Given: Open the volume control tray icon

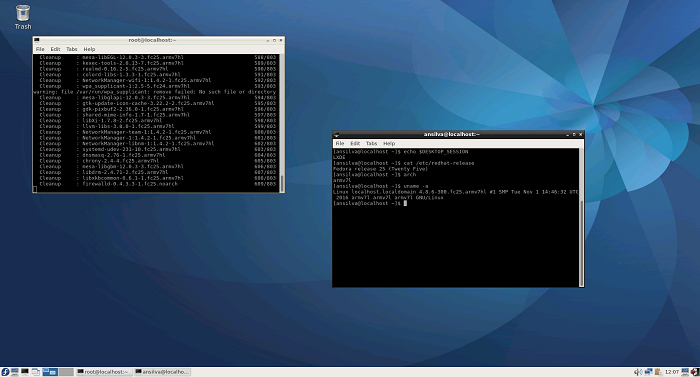Looking at the screenshot, I should point(638,372).
